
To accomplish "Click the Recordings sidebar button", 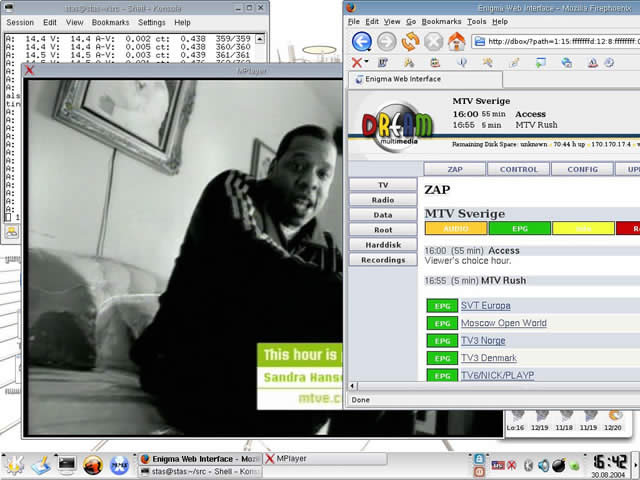I will click(x=383, y=260).
